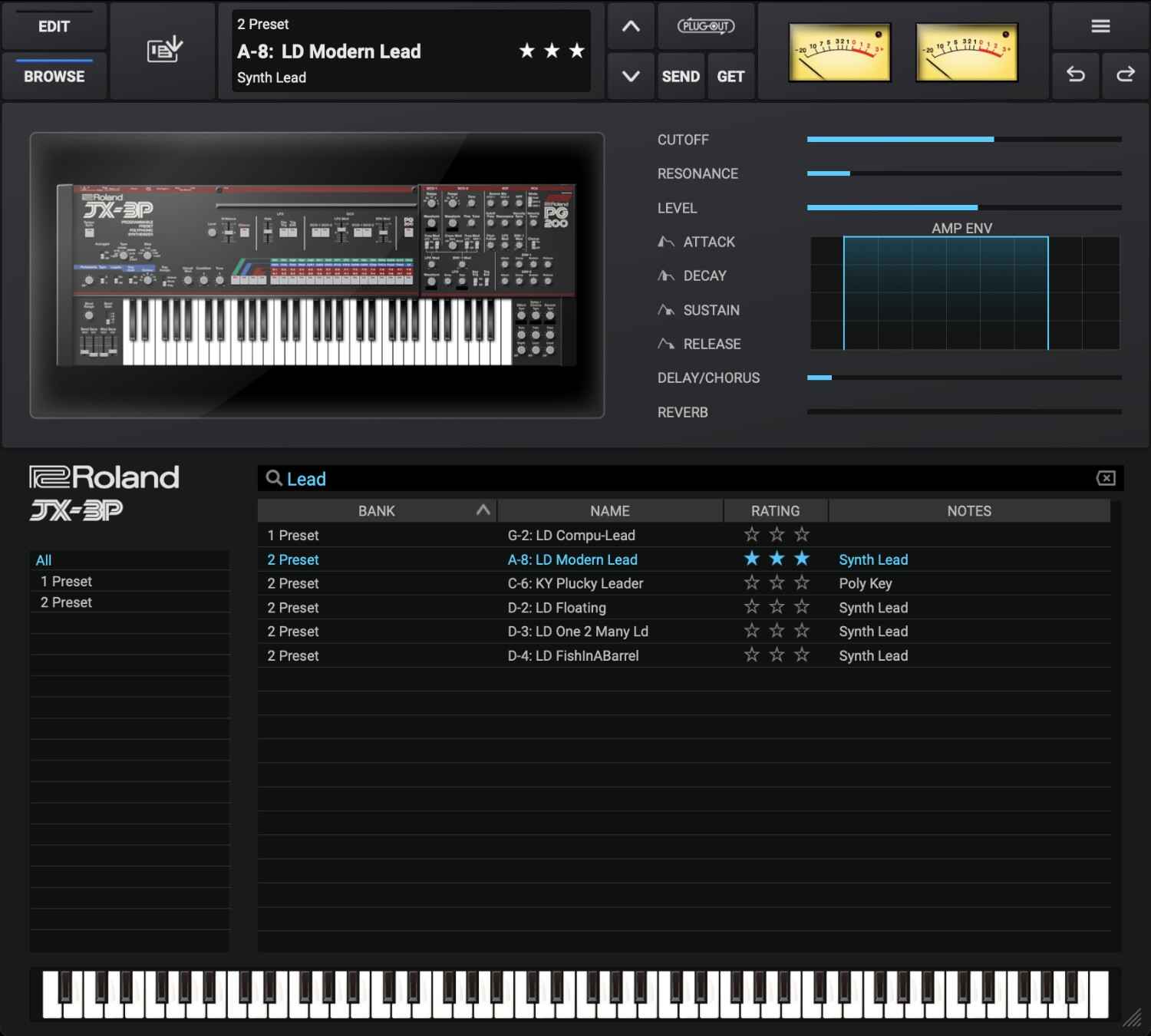Image resolution: width=1151 pixels, height=1036 pixels.
Task: Sort by the RATING column header
Action: 776,511
